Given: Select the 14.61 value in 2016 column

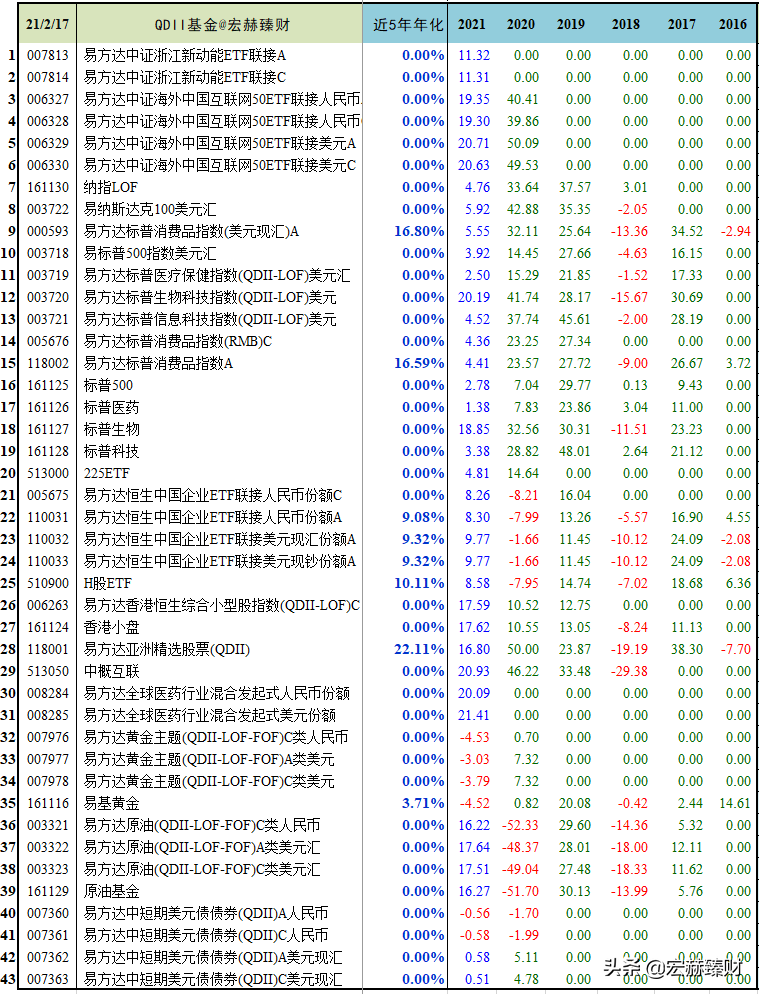Looking at the screenshot, I should tap(735, 803).
